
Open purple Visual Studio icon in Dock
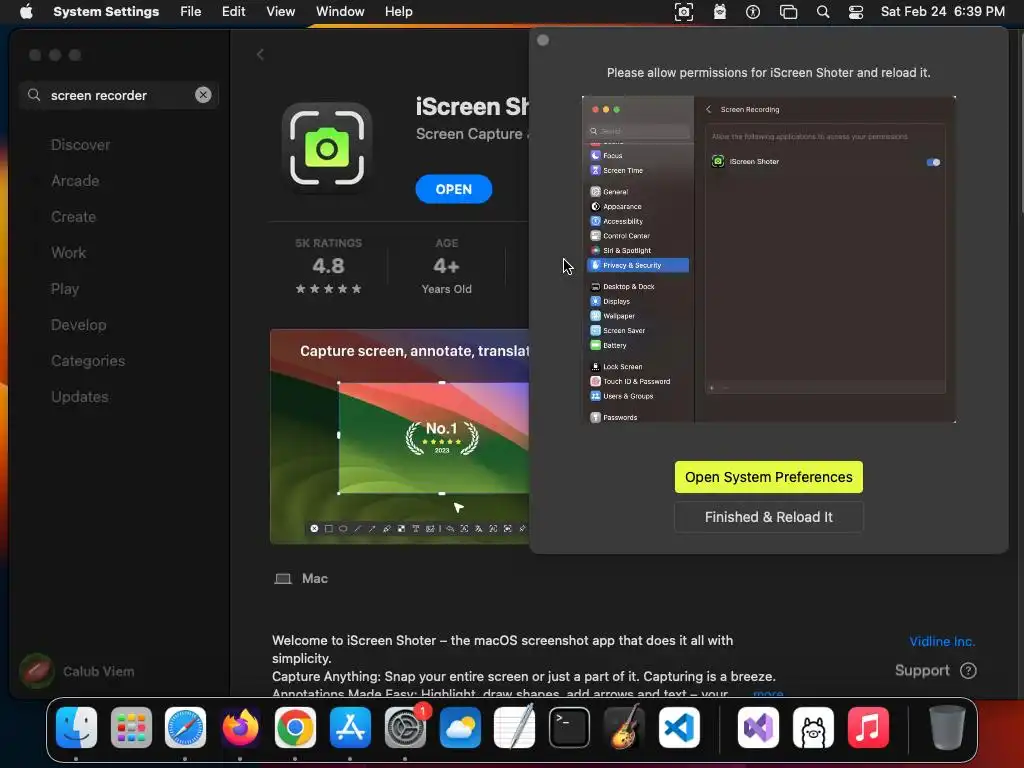758,727
